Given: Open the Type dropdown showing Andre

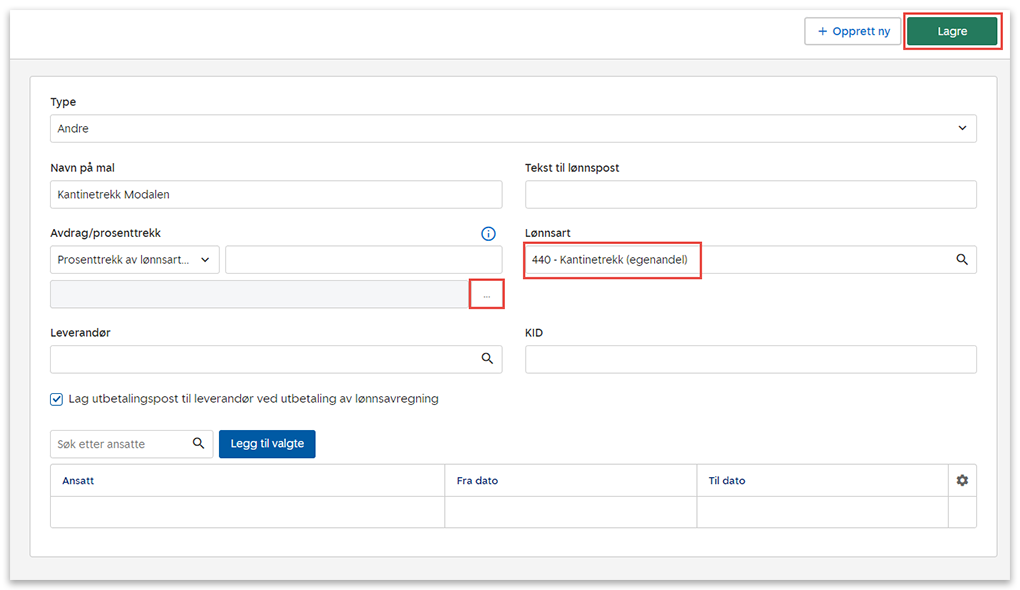Looking at the screenshot, I should [x=513, y=129].
